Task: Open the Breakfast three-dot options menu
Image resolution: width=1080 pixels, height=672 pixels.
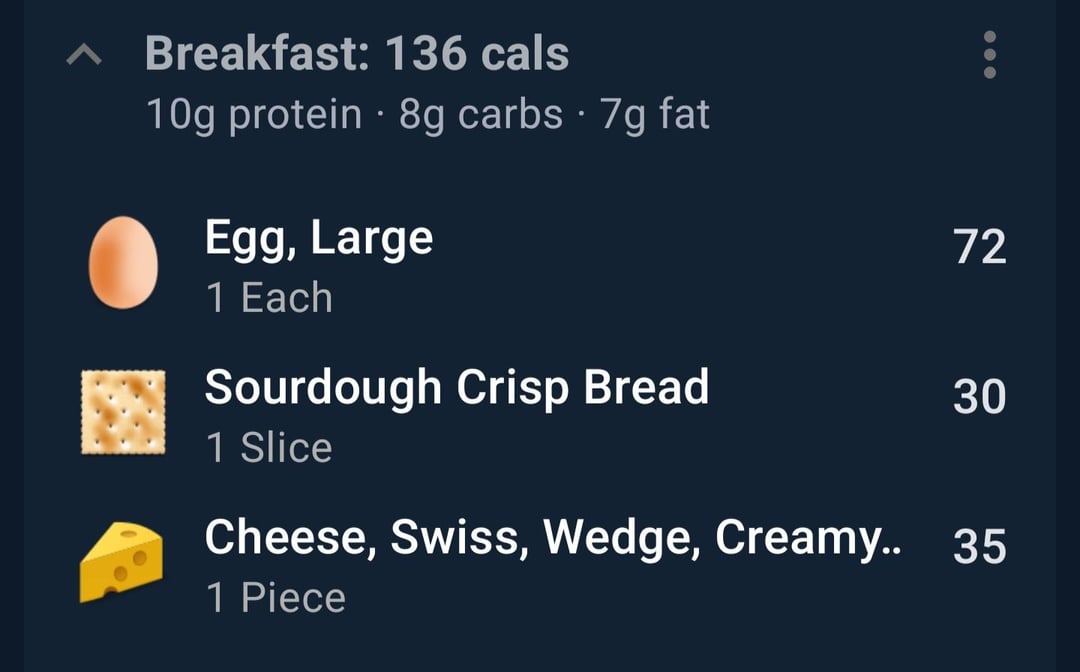Action: [x=989, y=55]
